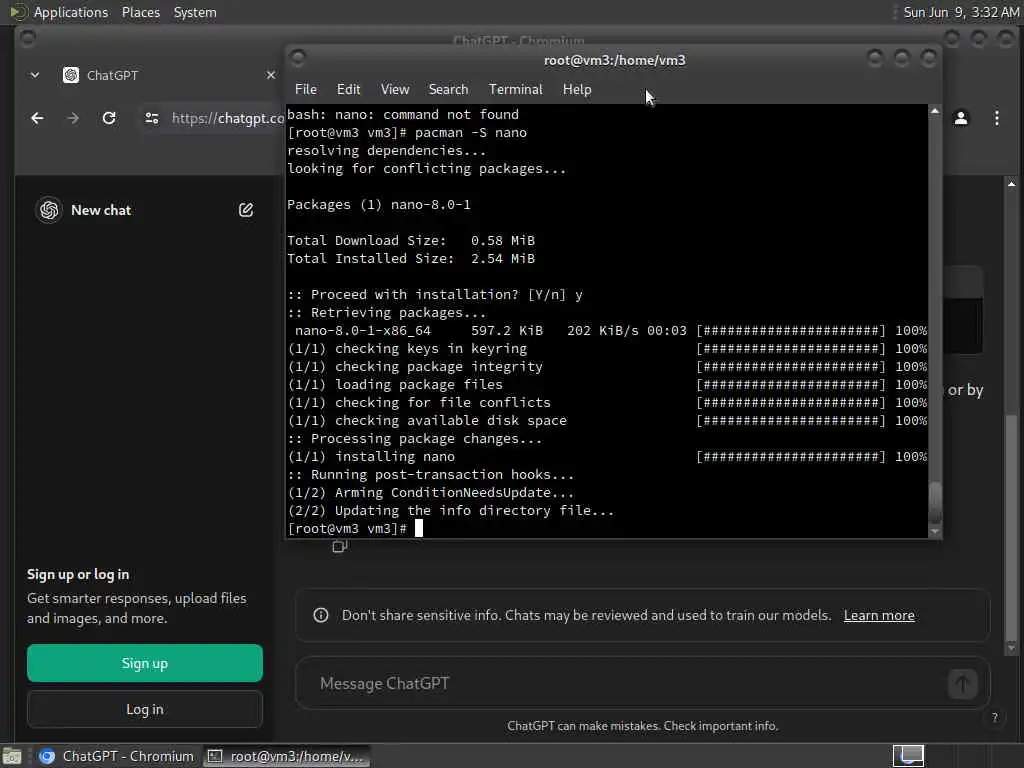Click the New chat label

pyautogui.click(x=101, y=210)
